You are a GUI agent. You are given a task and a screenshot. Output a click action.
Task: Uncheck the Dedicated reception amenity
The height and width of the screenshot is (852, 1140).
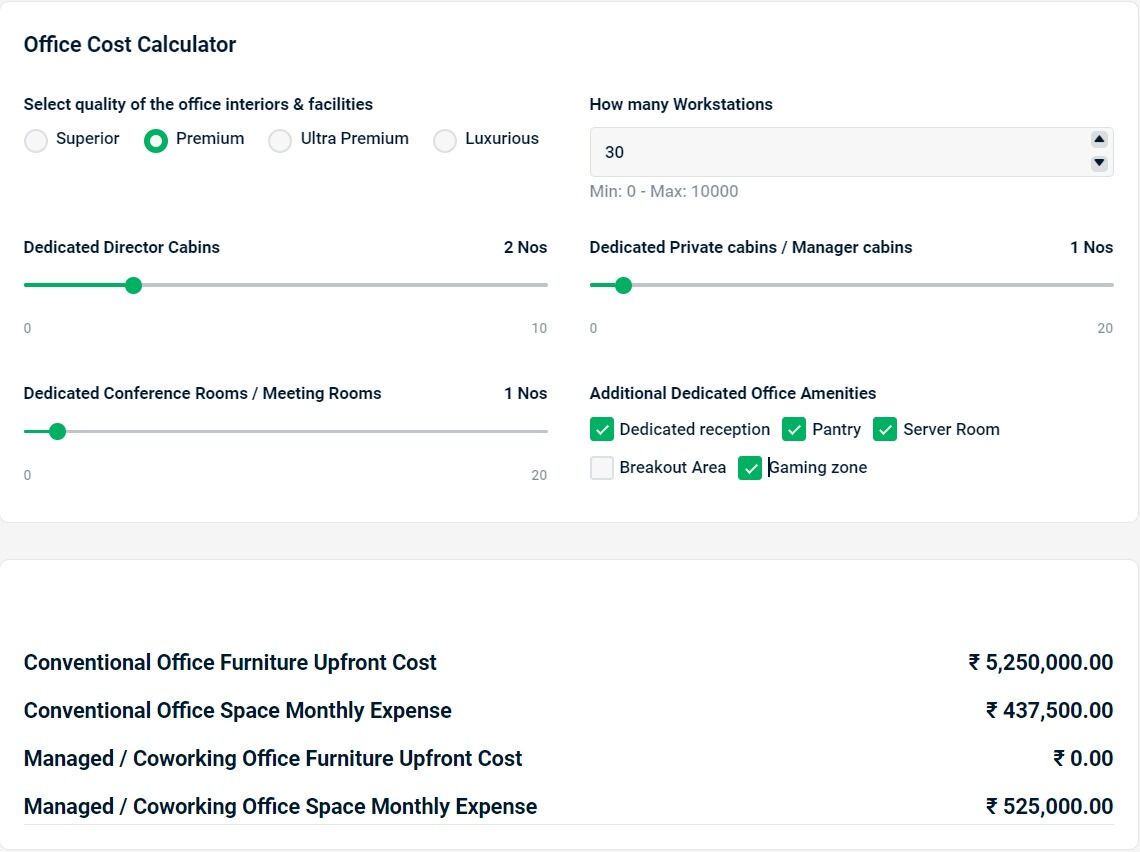(x=602, y=429)
